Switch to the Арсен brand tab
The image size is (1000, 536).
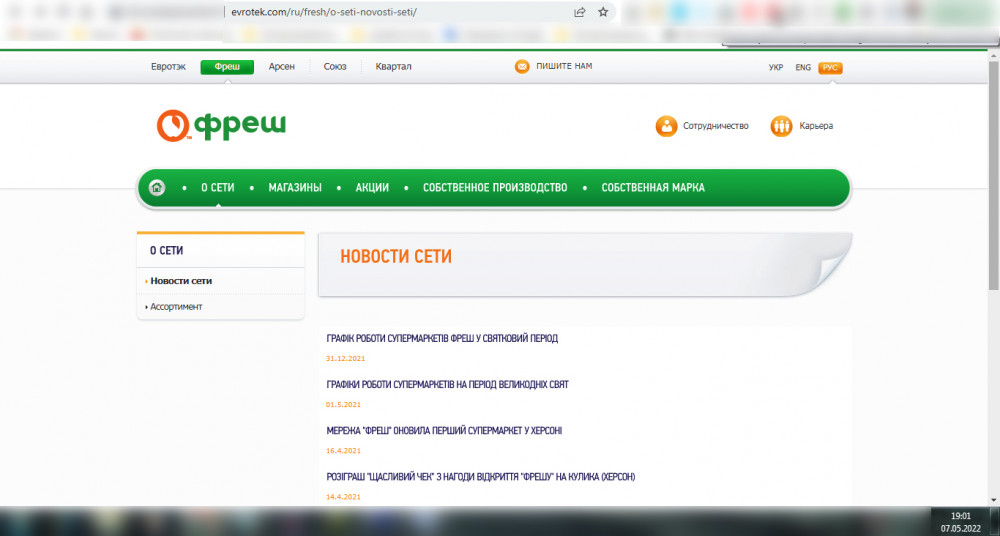tap(281, 67)
